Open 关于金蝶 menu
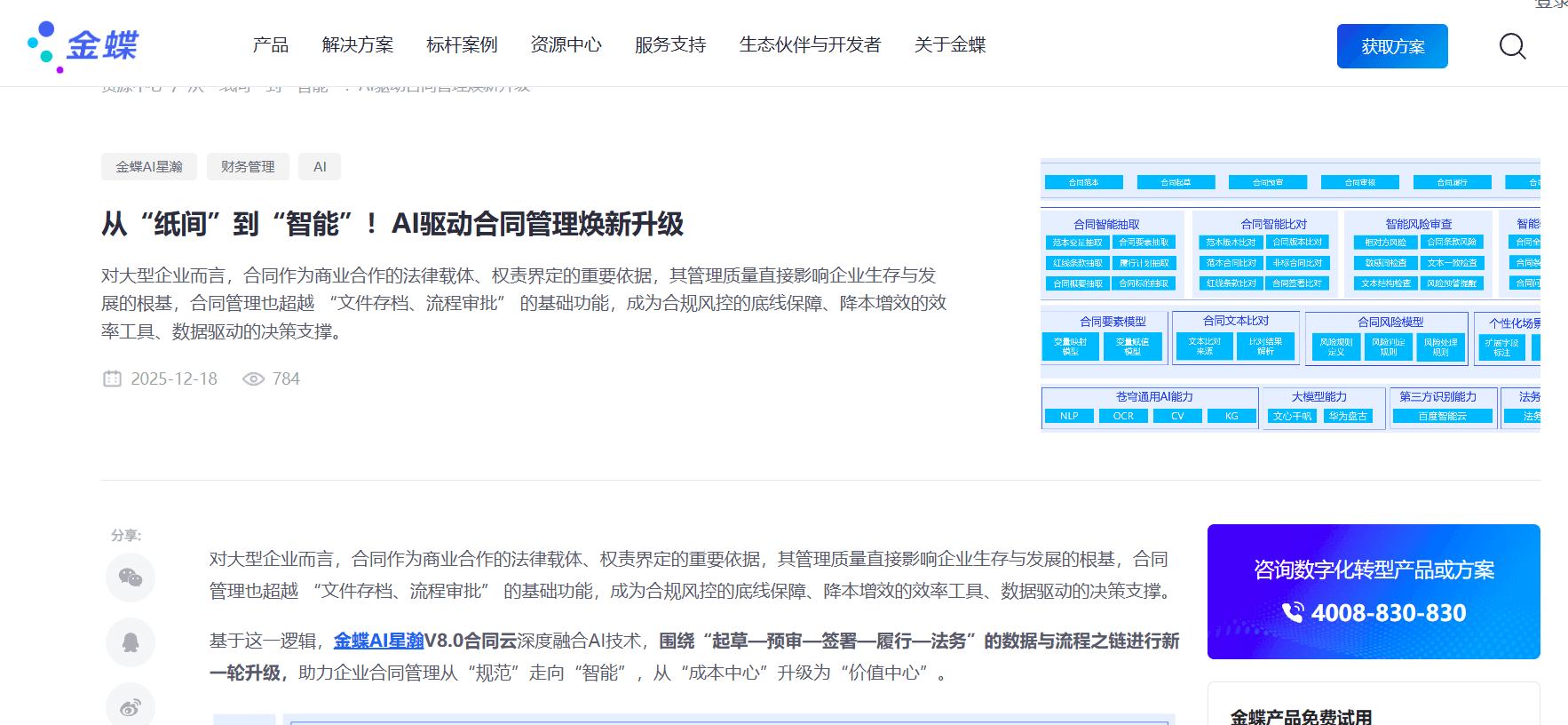 point(950,44)
